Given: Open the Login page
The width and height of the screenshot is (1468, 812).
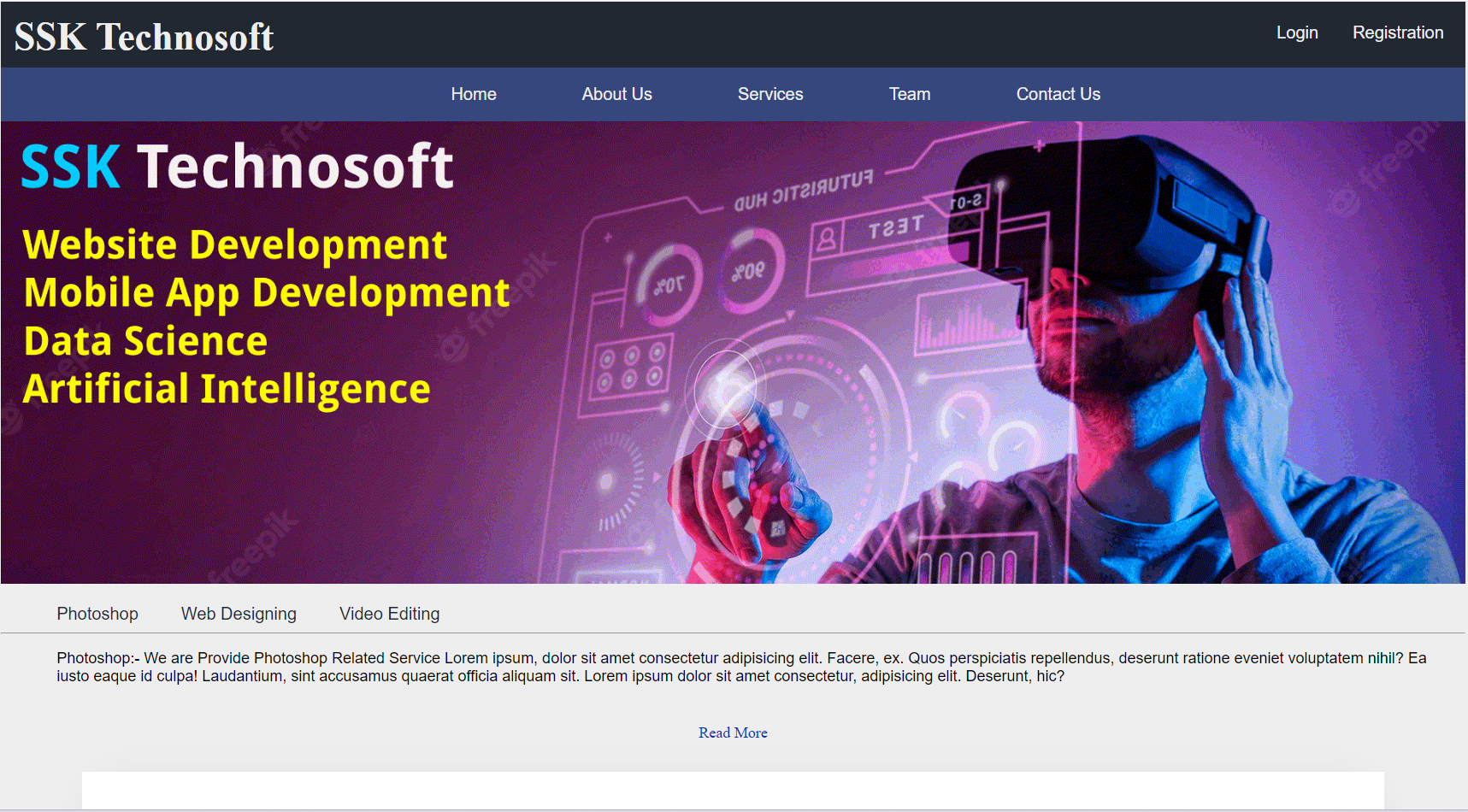Looking at the screenshot, I should pyautogui.click(x=1296, y=32).
